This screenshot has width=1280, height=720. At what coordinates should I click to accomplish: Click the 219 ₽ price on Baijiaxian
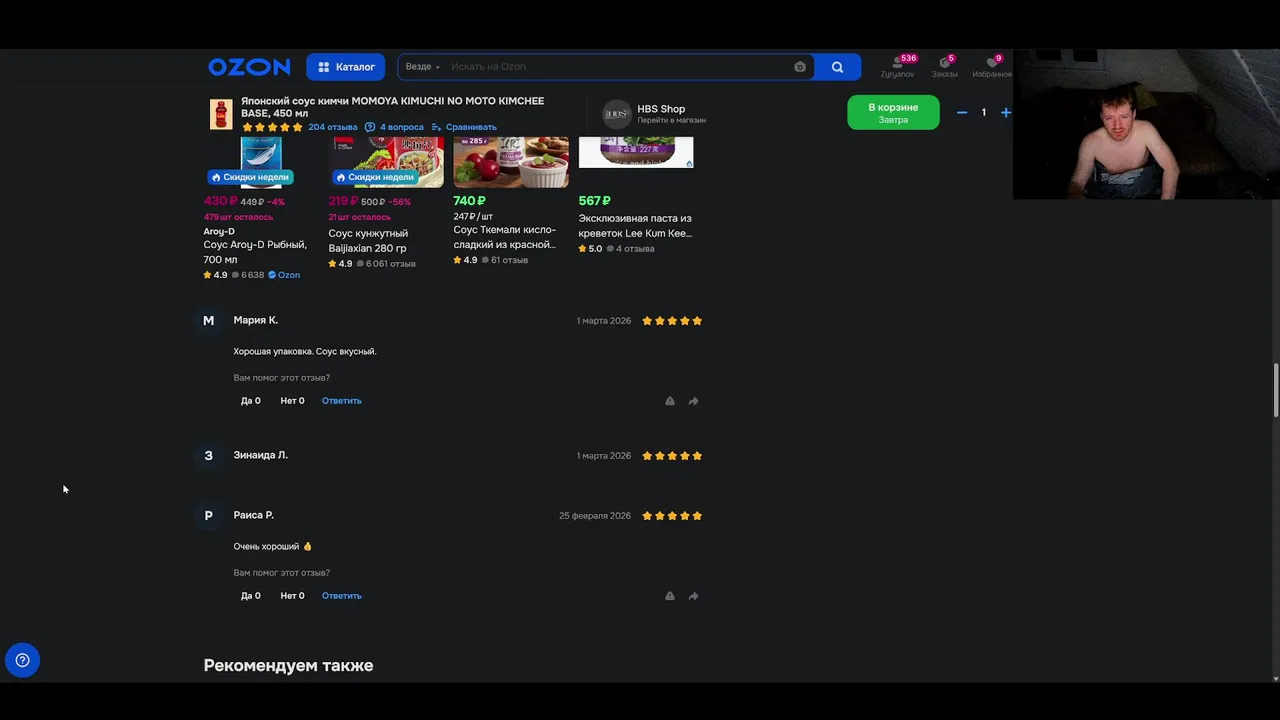[343, 201]
